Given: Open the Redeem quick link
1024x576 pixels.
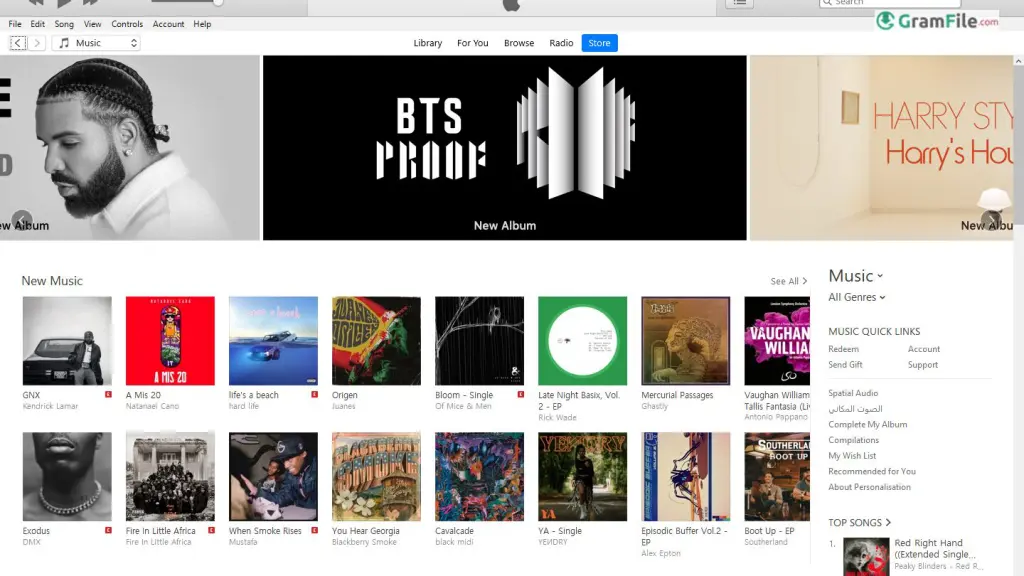Looking at the screenshot, I should [843, 349].
